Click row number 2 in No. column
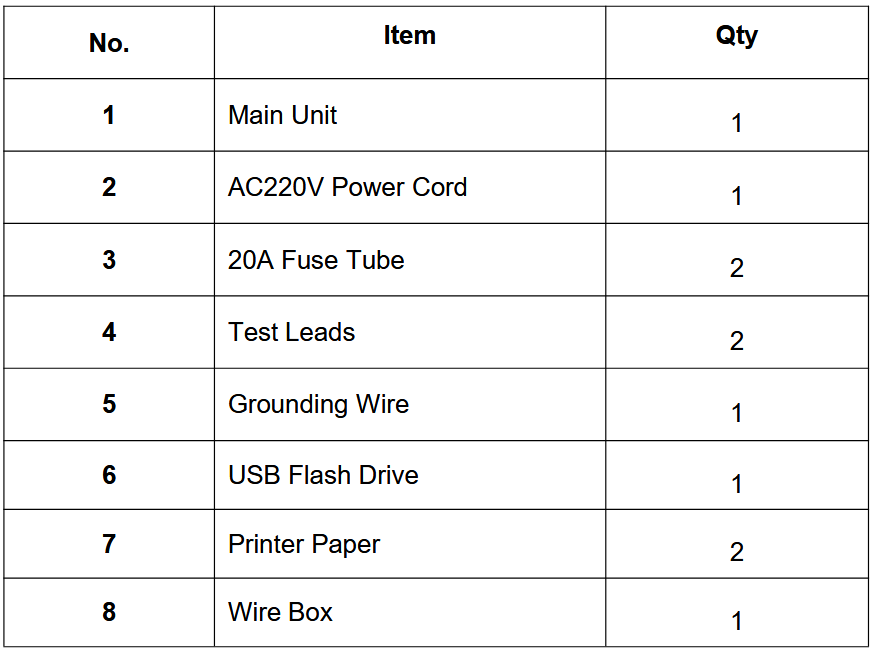 pos(109,187)
